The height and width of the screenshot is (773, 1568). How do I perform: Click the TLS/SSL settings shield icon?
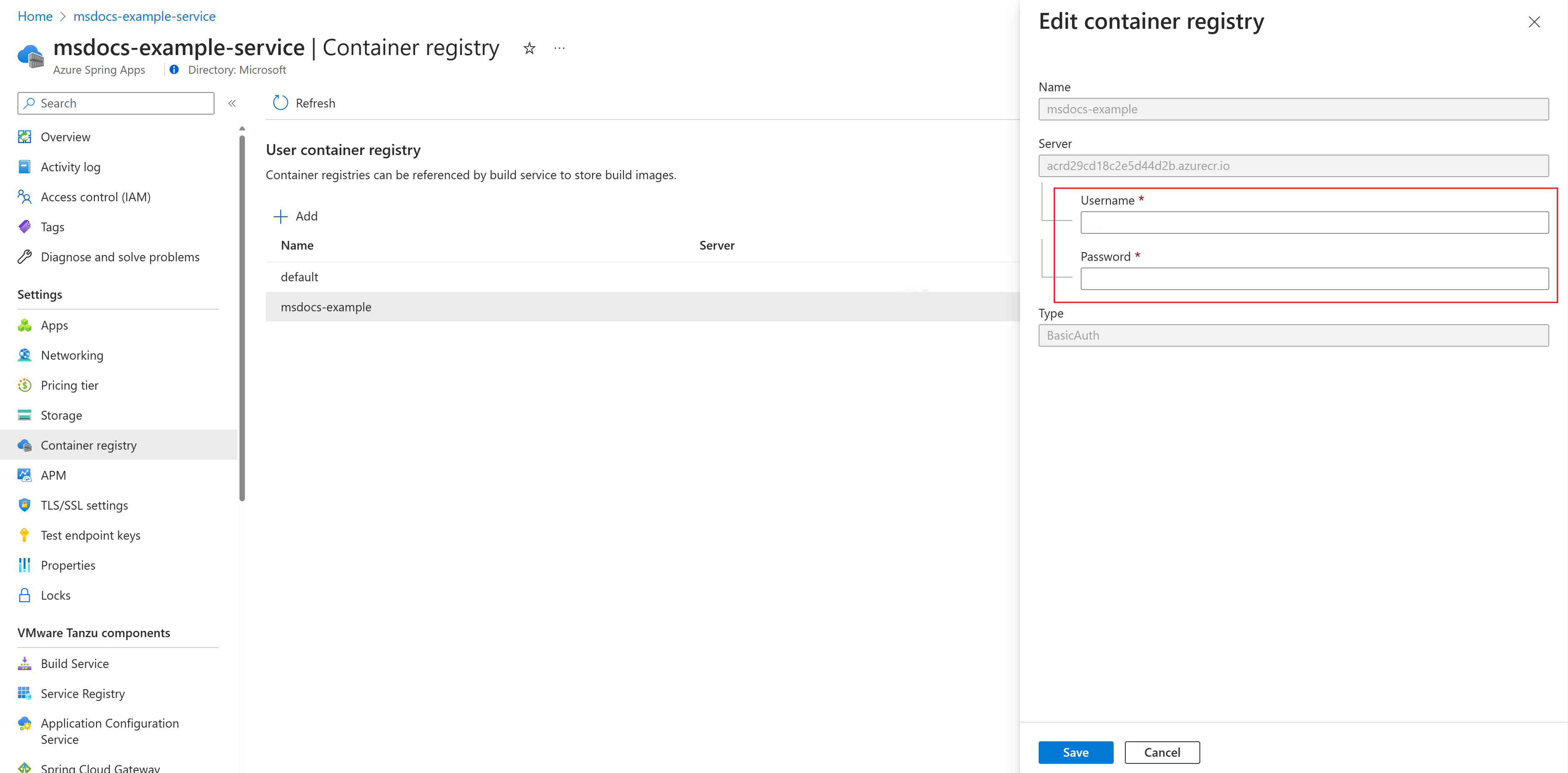(24, 505)
